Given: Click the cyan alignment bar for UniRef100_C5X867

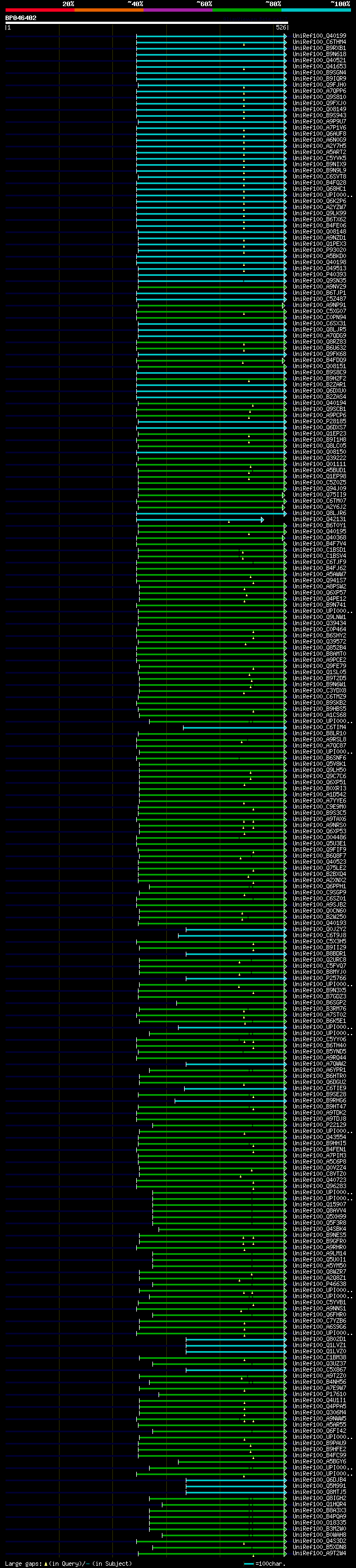Looking at the screenshot, I should click(236, 1370).
